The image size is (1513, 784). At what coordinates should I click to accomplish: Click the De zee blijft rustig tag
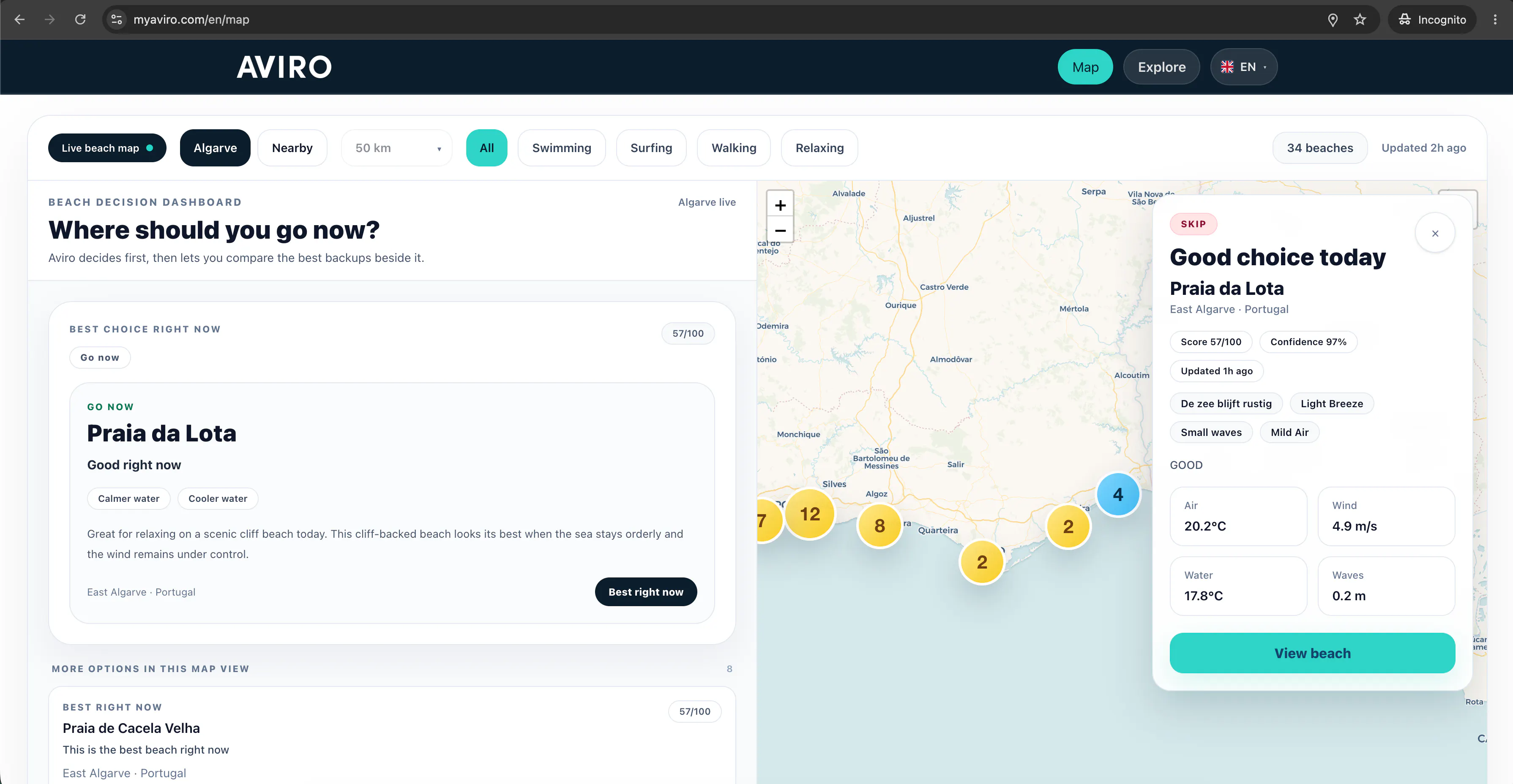click(x=1226, y=403)
